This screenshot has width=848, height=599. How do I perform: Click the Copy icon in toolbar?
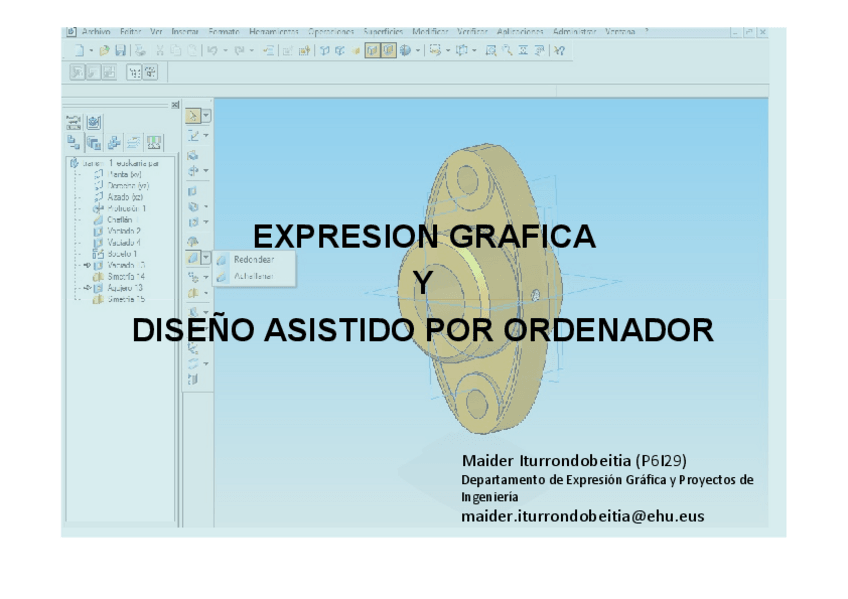pyautogui.click(x=176, y=51)
